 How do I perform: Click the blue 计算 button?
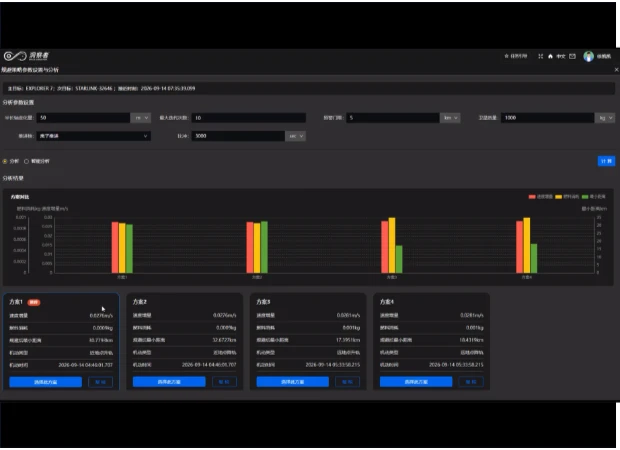coord(606,161)
